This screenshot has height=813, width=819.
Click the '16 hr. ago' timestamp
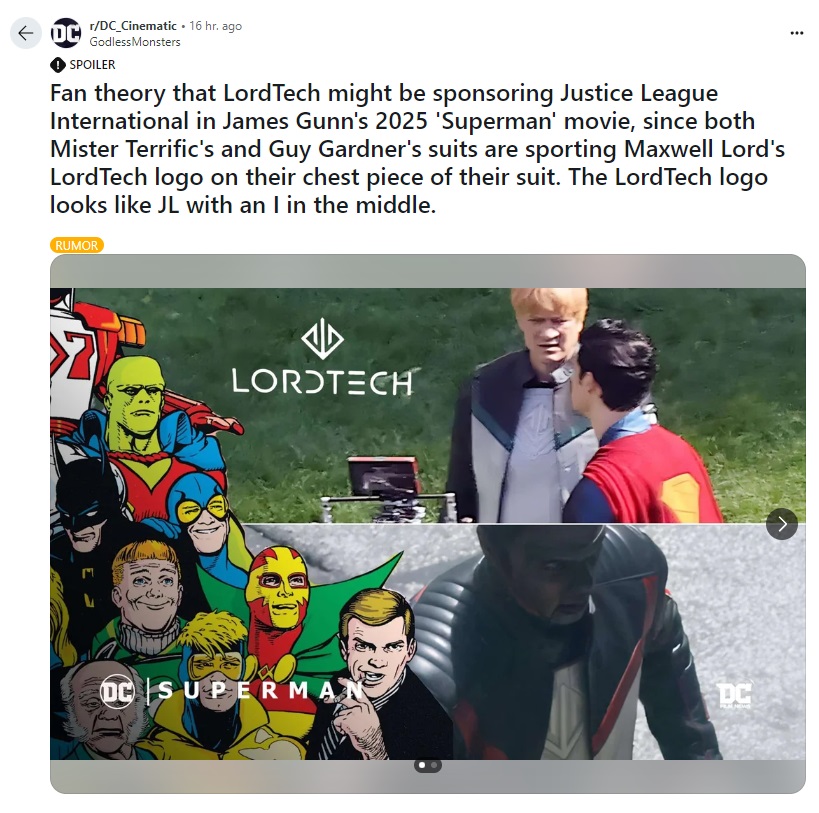click(216, 26)
